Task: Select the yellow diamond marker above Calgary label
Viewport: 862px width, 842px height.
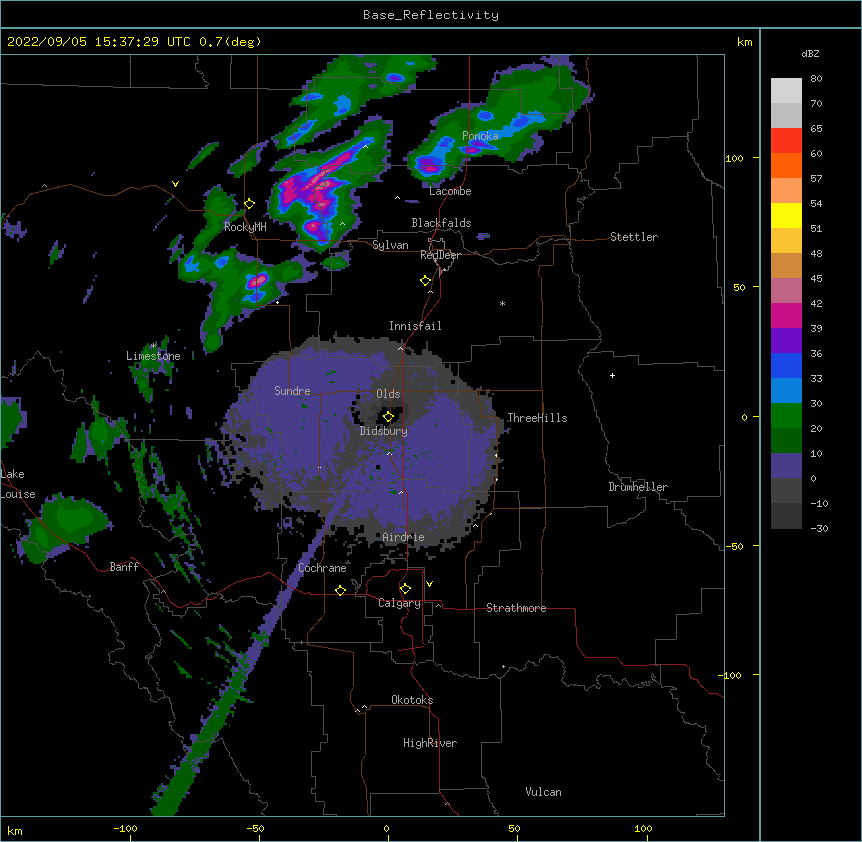Action: [x=405, y=589]
